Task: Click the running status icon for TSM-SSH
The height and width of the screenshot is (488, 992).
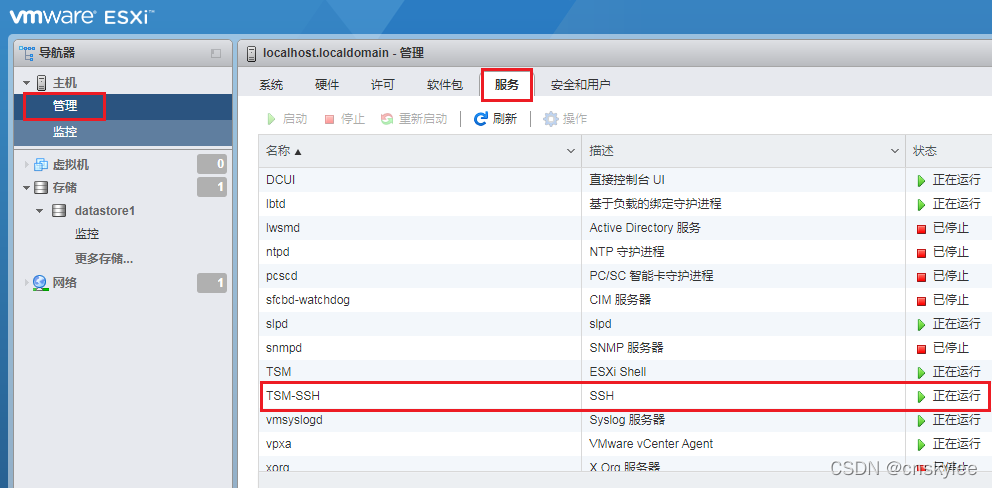Action: tap(921, 396)
